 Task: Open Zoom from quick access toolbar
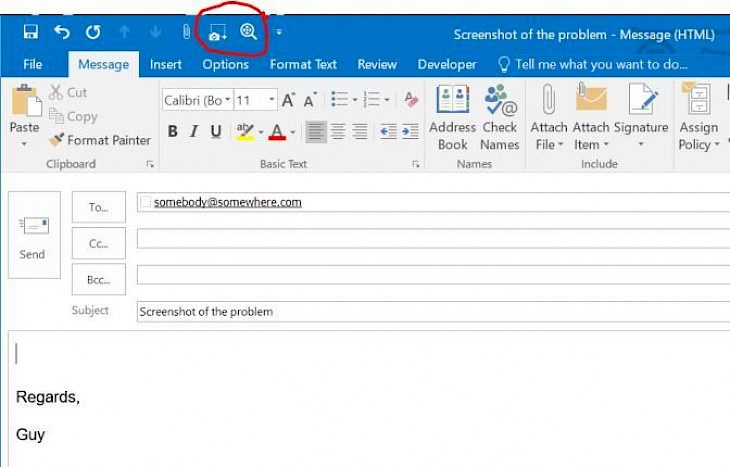pos(248,32)
